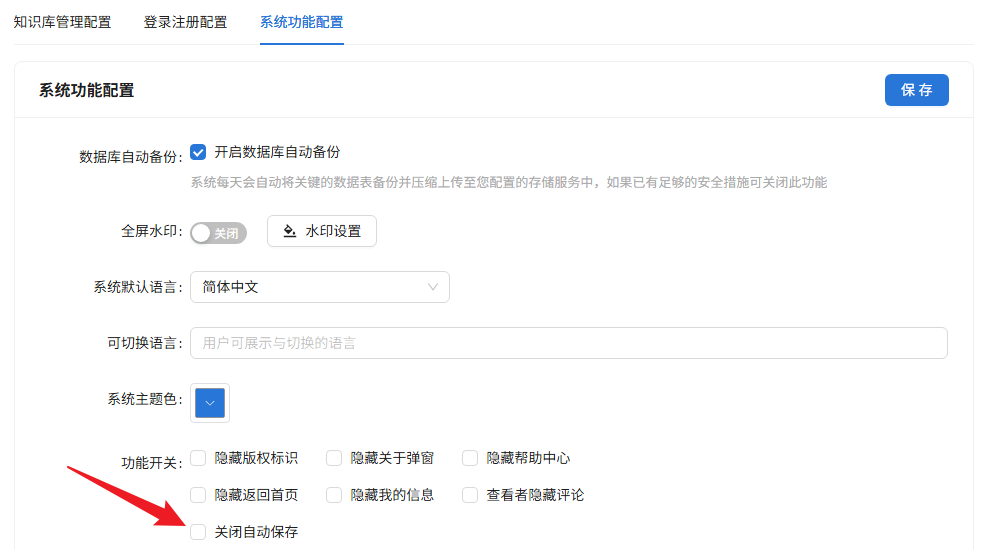Image resolution: width=989 pixels, height=550 pixels.
Task: Open 水印设置 dialog
Action: [x=322, y=231]
